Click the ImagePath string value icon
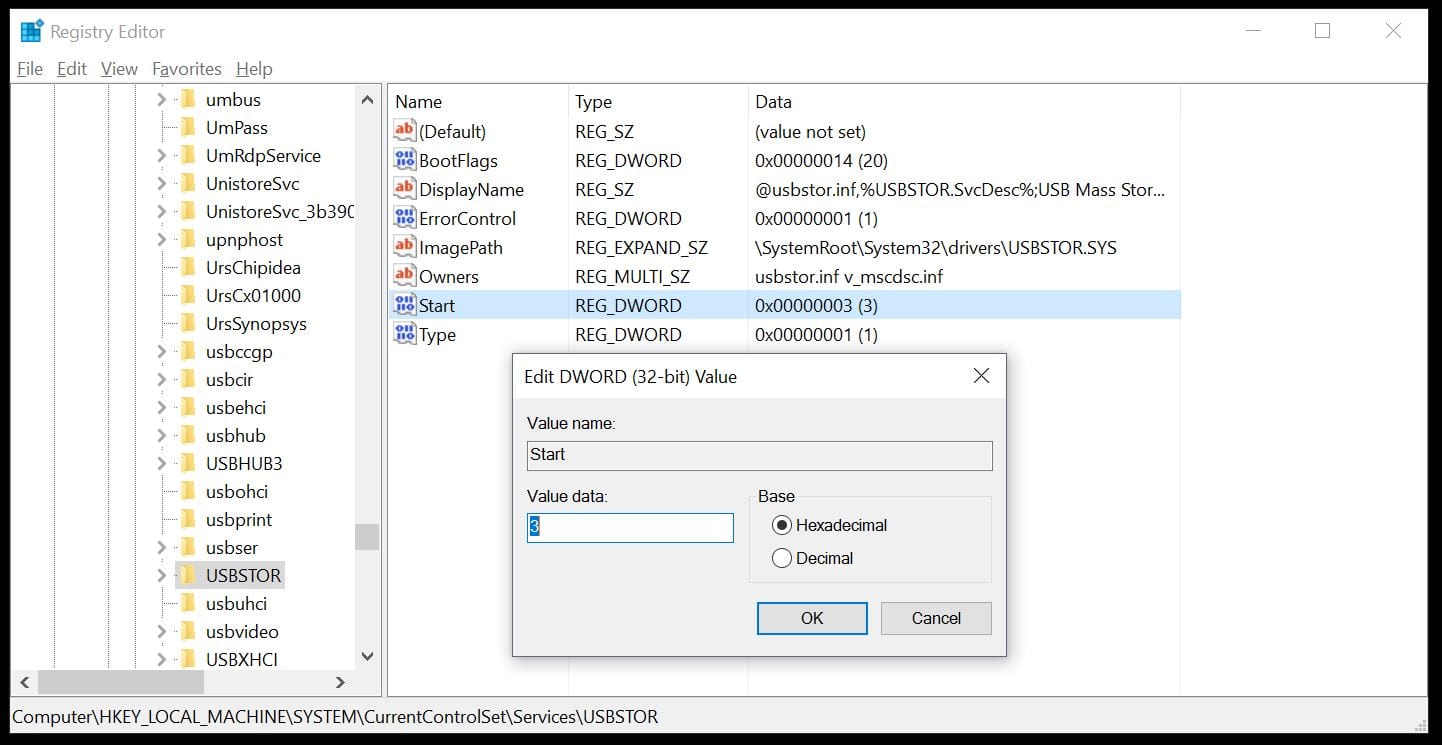 pyautogui.click(x=404, y=247)
